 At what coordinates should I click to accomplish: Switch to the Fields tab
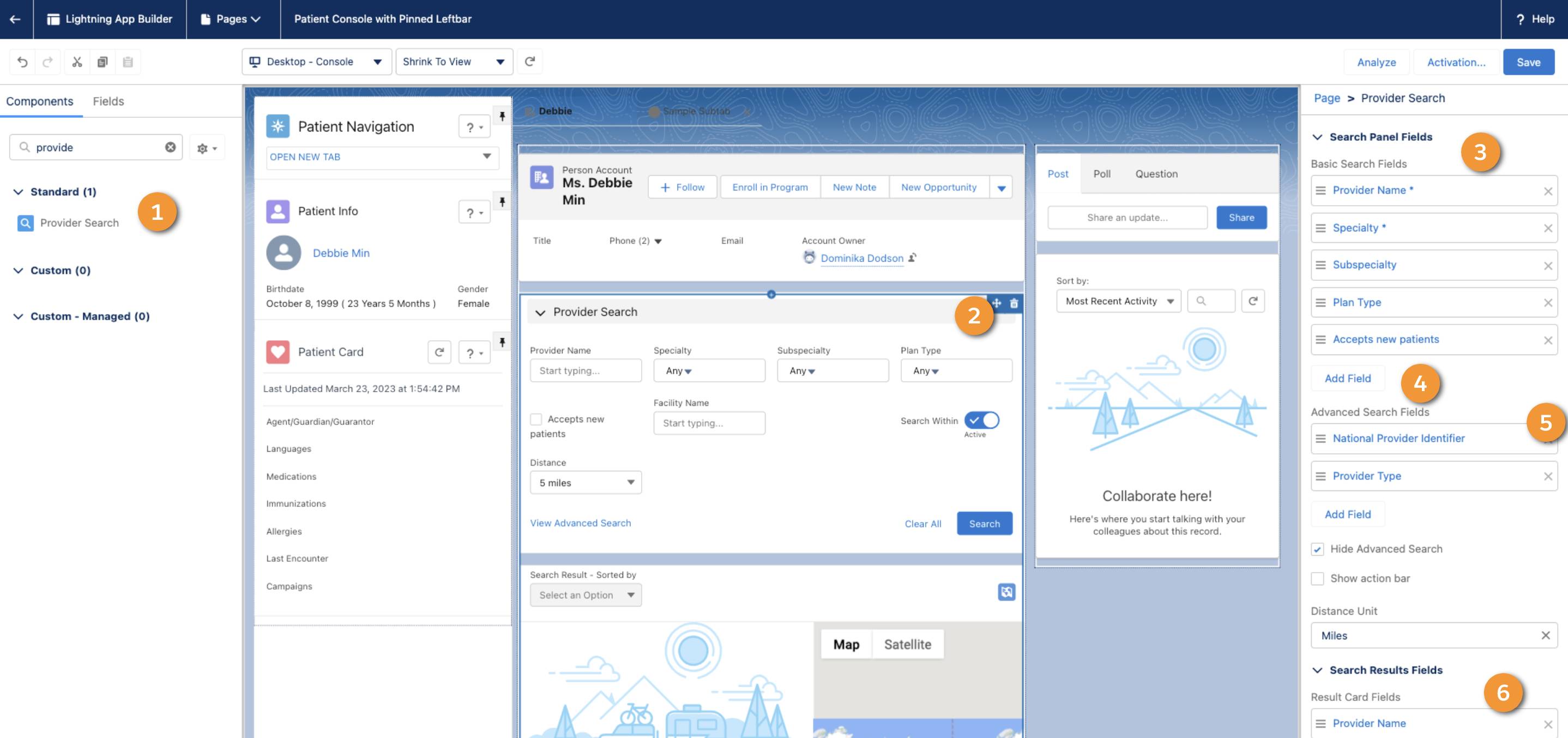point(109,101)
